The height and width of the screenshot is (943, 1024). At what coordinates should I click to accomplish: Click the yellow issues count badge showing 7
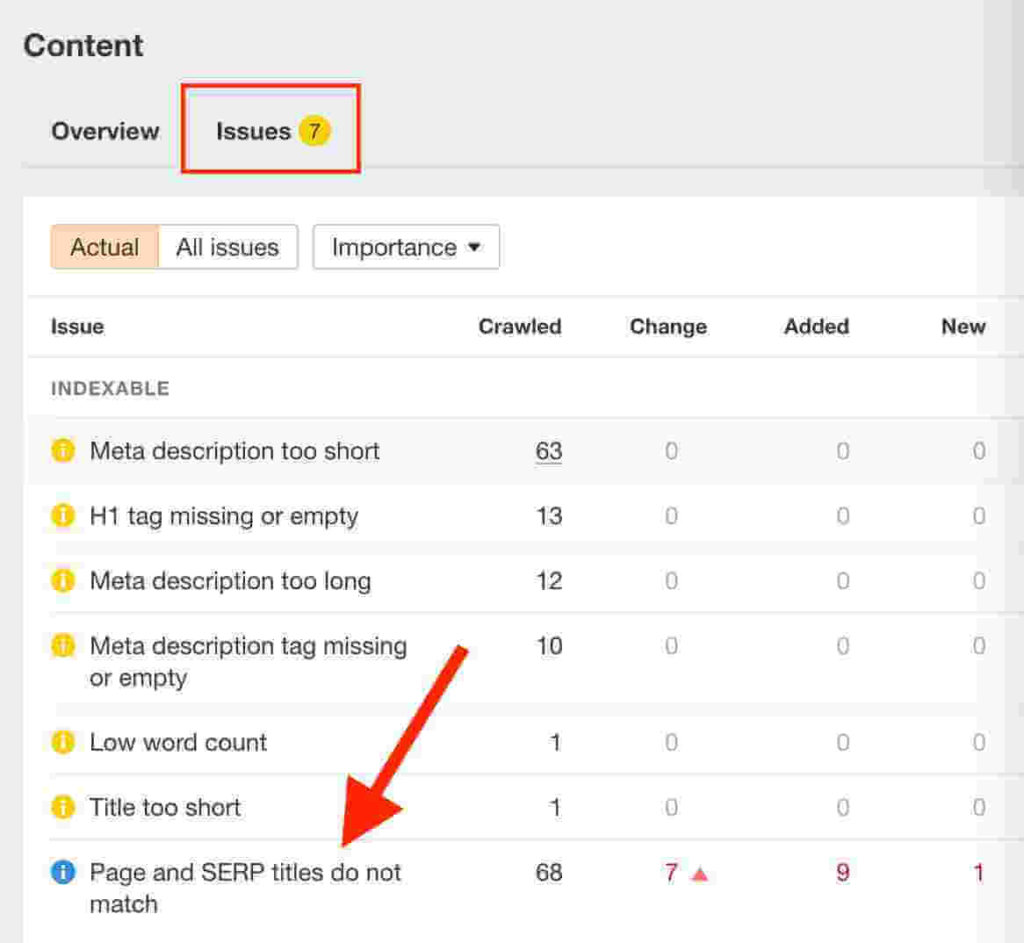click(x=315, y=130)
